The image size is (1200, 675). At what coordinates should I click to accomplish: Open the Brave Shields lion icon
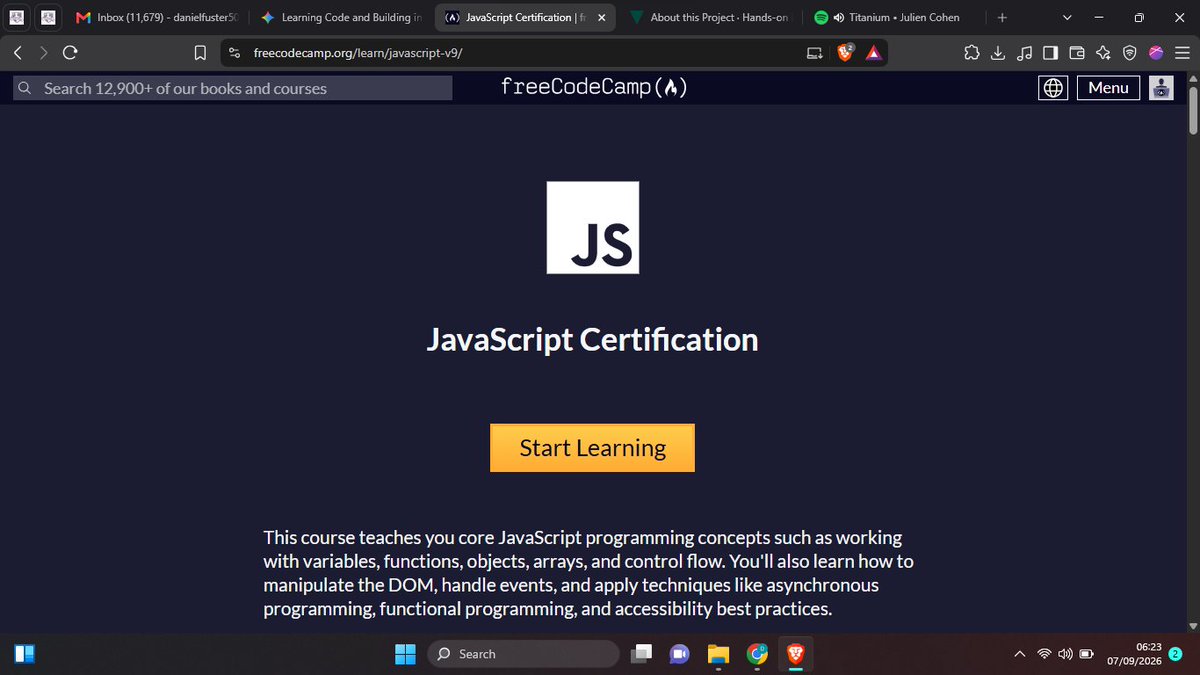click(845, 53)
